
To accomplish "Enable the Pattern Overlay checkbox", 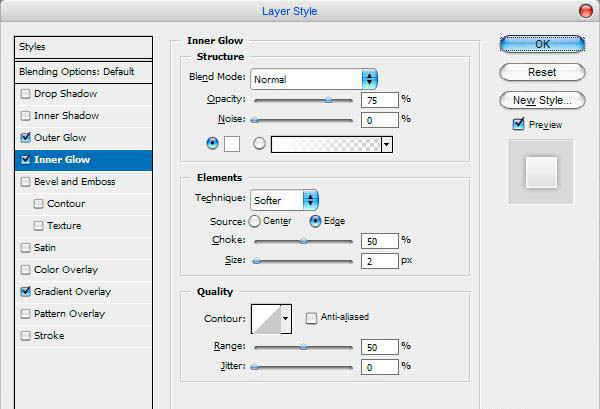I will tap(25, 314).
